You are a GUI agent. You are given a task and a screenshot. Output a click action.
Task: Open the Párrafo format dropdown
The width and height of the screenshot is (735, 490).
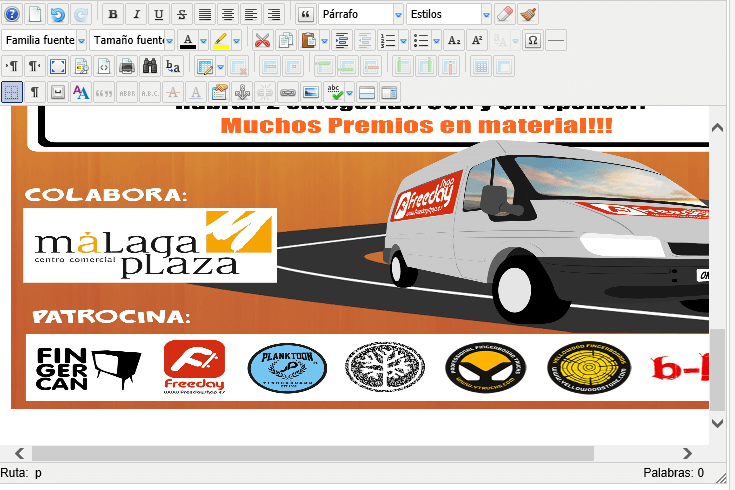click(361, 14)
